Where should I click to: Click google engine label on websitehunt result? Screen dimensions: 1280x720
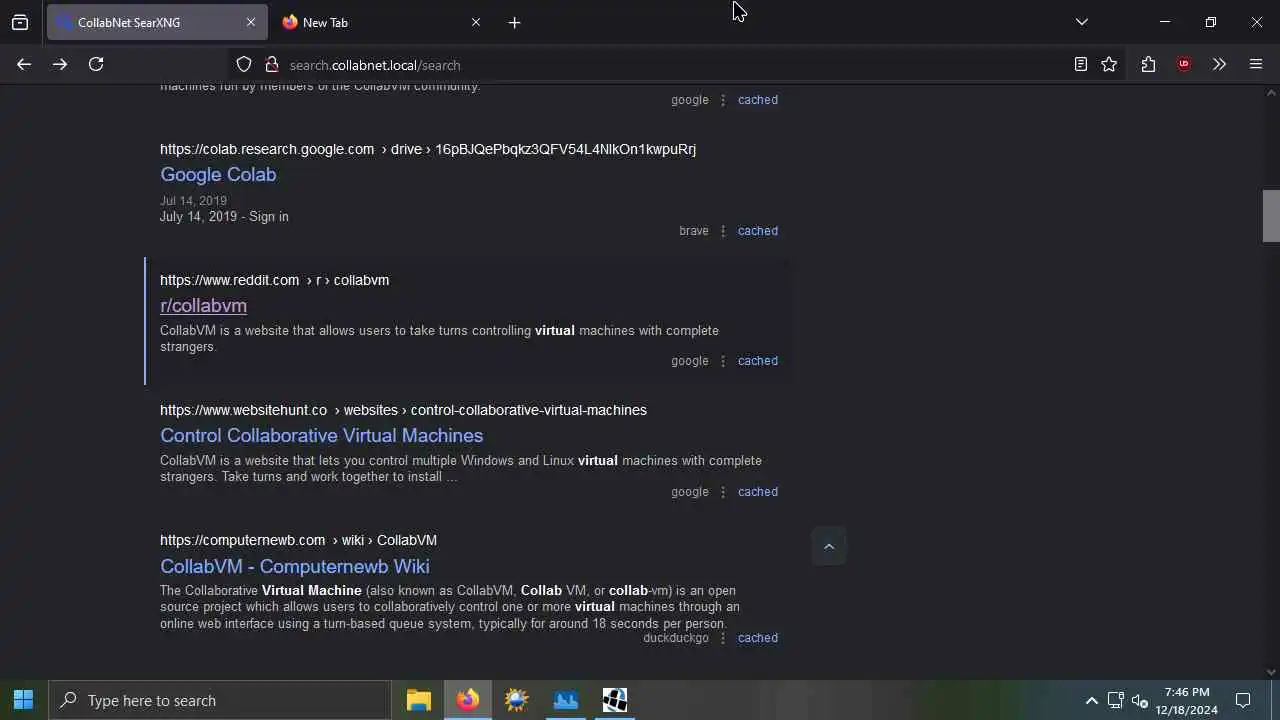click(x=690, y=492)
